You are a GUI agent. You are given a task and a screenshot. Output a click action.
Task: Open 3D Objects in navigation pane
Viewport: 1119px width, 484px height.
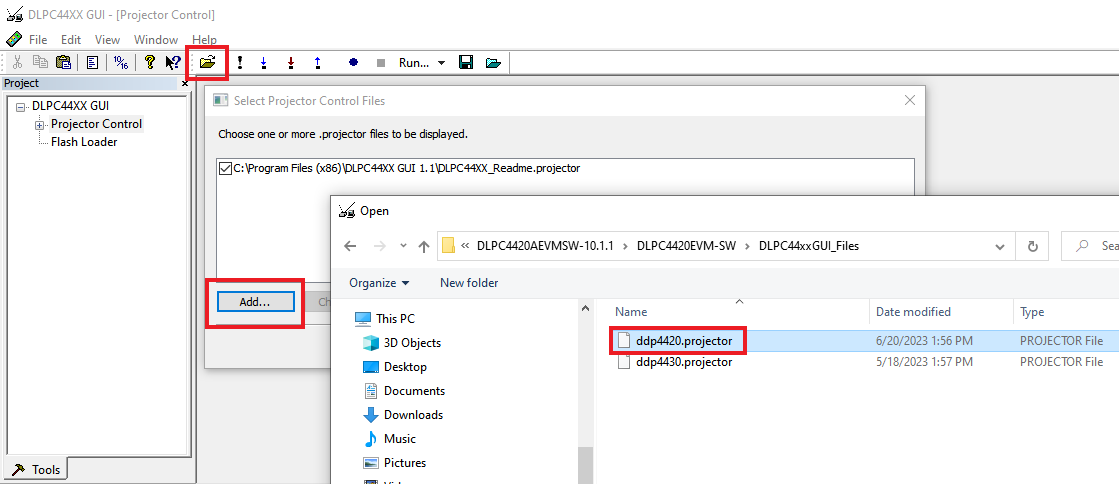[x=412, y=343]
